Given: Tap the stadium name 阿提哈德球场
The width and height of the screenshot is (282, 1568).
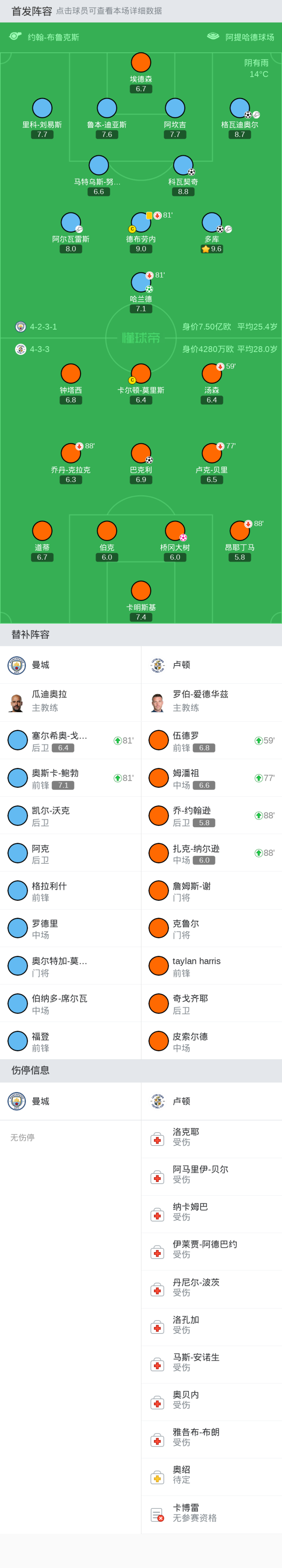Looking at the screenshot, I should [249, 37].
